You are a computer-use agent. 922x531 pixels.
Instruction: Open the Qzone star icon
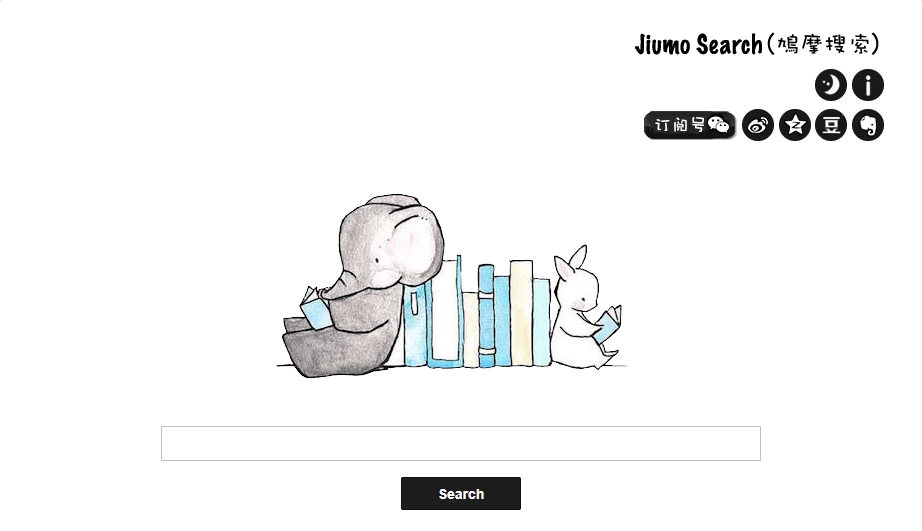click(x=795, y=125)
